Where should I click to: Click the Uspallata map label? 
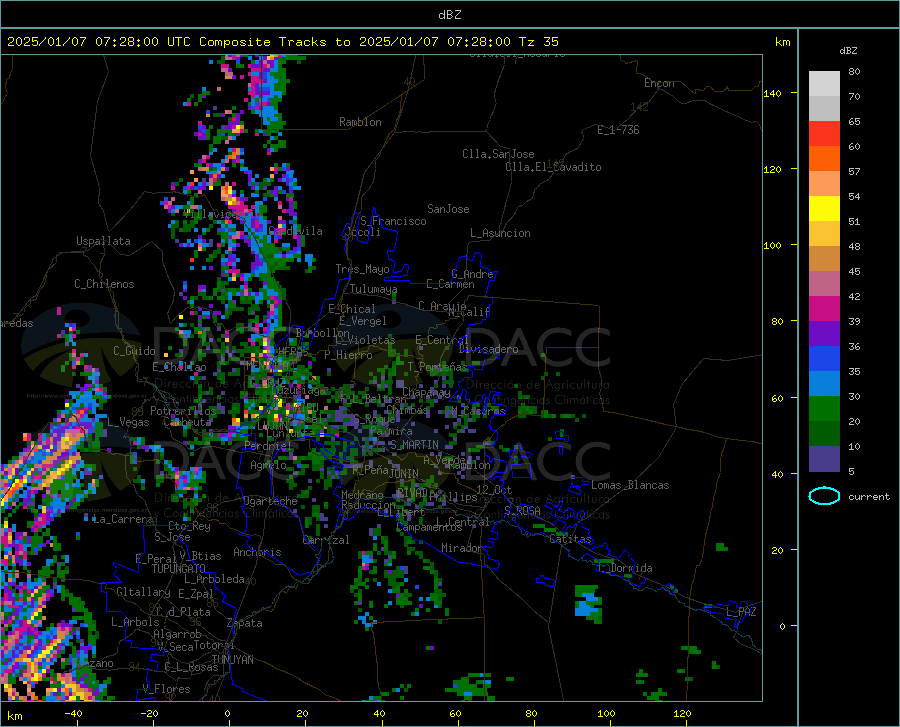[103, 241]
